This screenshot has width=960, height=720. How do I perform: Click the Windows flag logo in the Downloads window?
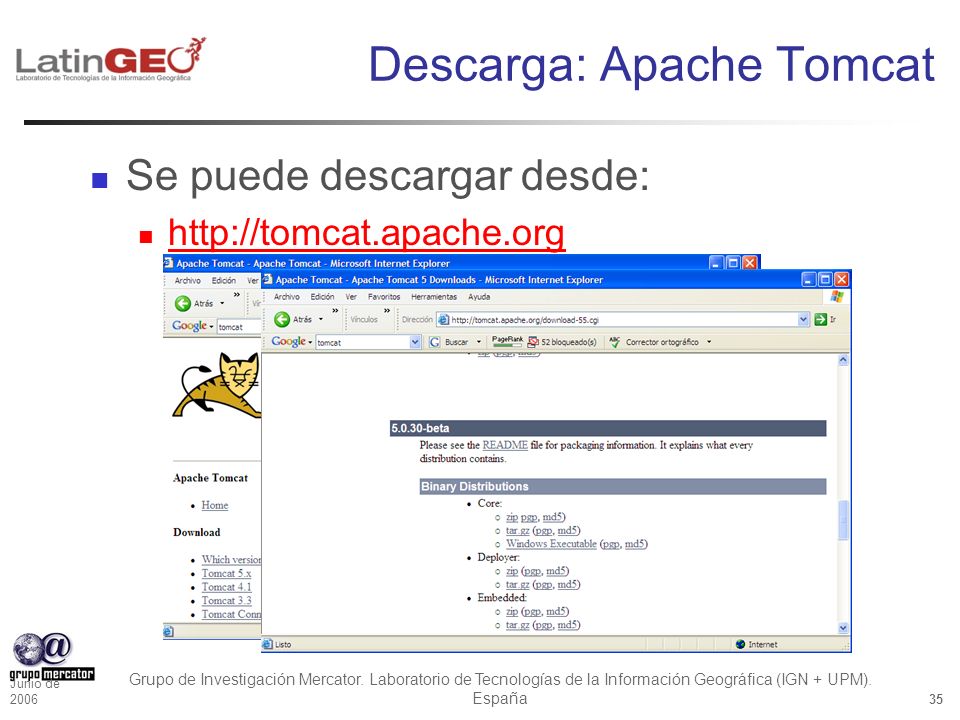click(x=837, y=297)
